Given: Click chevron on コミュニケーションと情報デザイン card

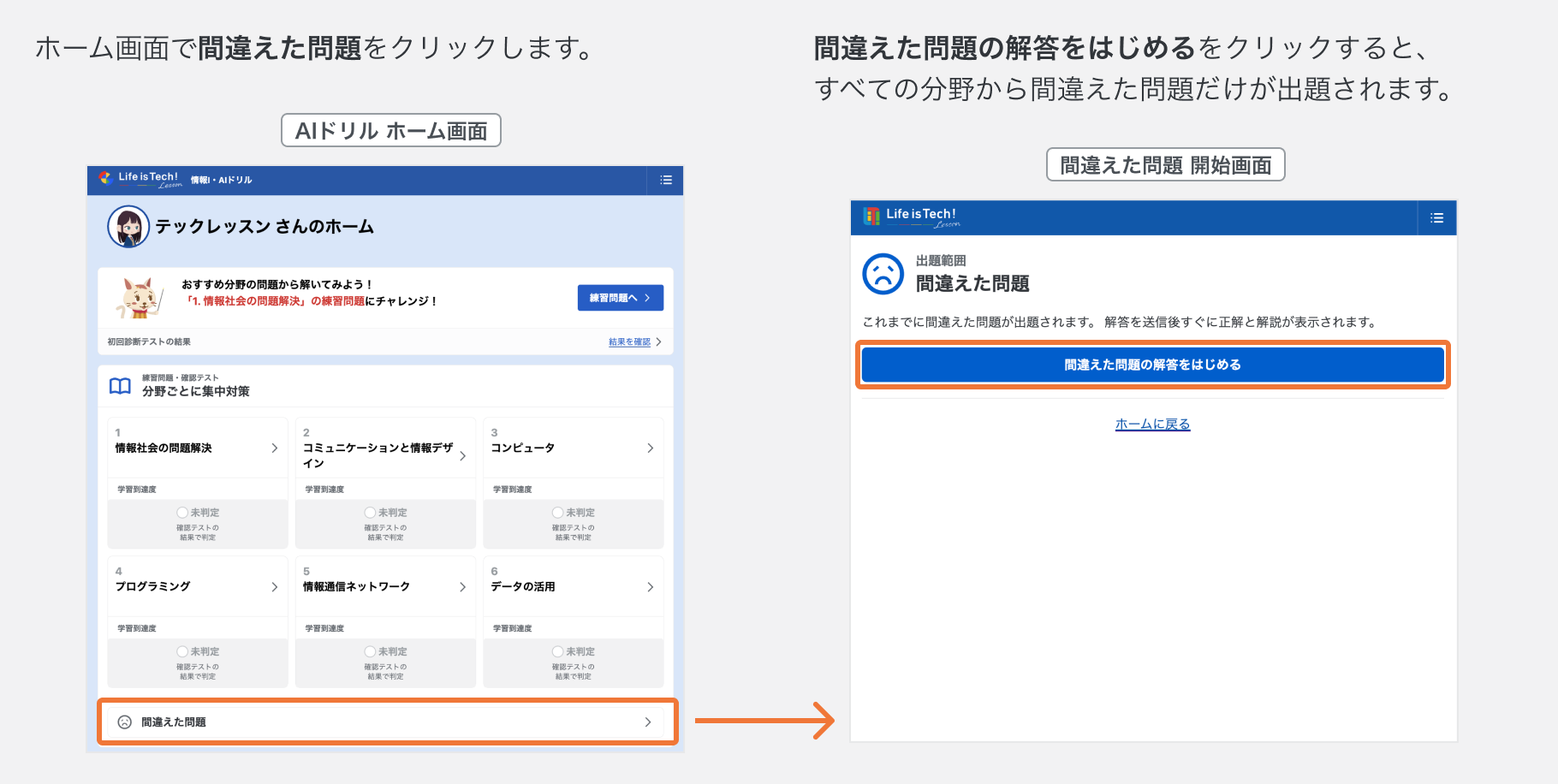Looking at the screenshot, I should tap(463, 456).
